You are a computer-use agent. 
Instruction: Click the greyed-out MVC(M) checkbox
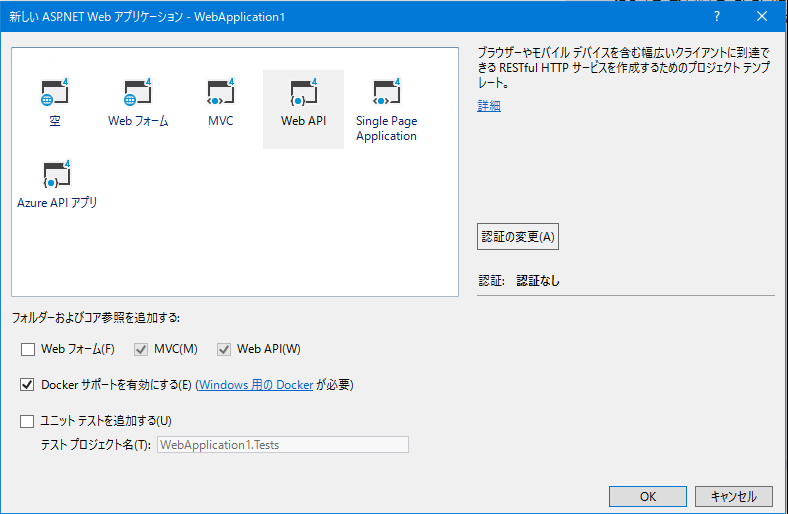pos(141,349)
